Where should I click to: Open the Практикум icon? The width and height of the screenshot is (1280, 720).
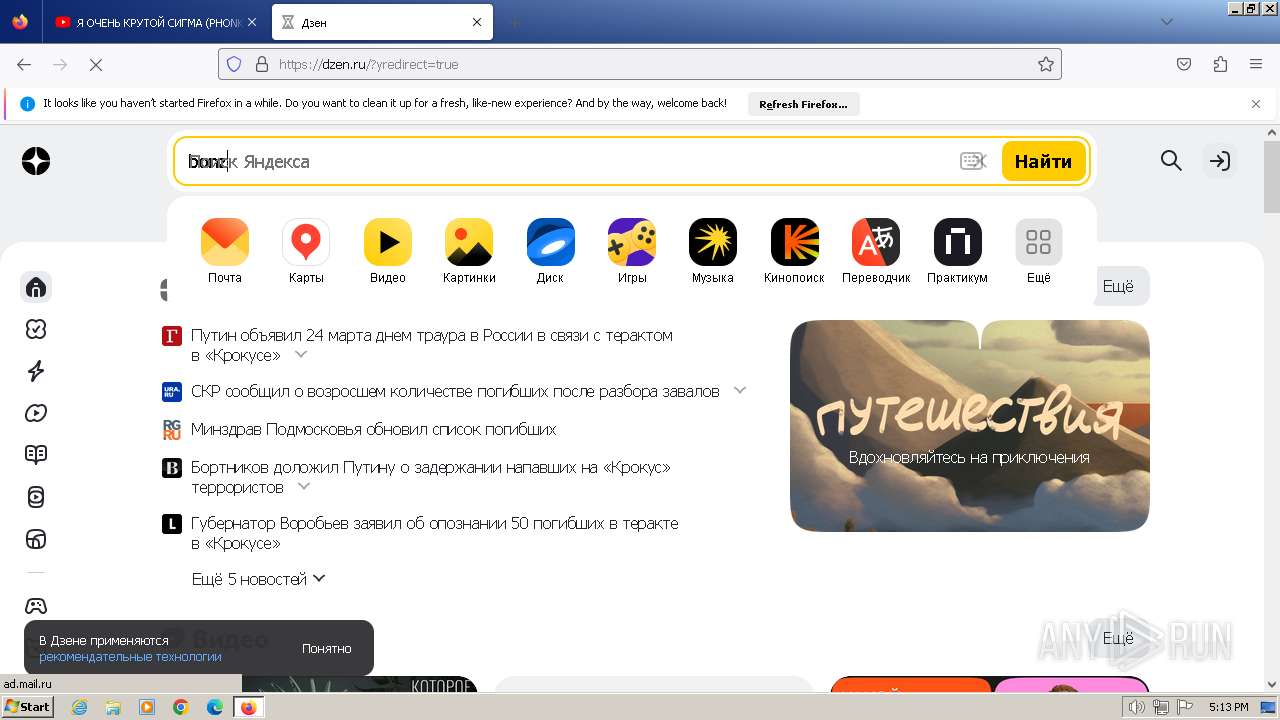(958, 242)
